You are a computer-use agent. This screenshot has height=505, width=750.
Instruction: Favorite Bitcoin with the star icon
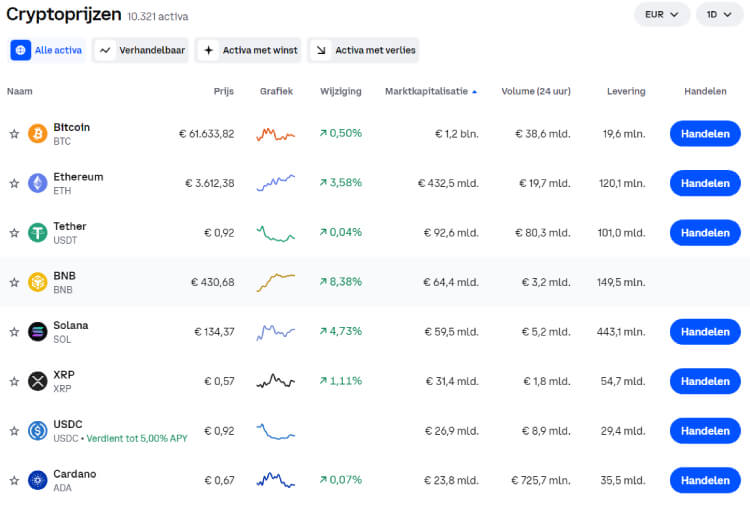click(14, 134)
